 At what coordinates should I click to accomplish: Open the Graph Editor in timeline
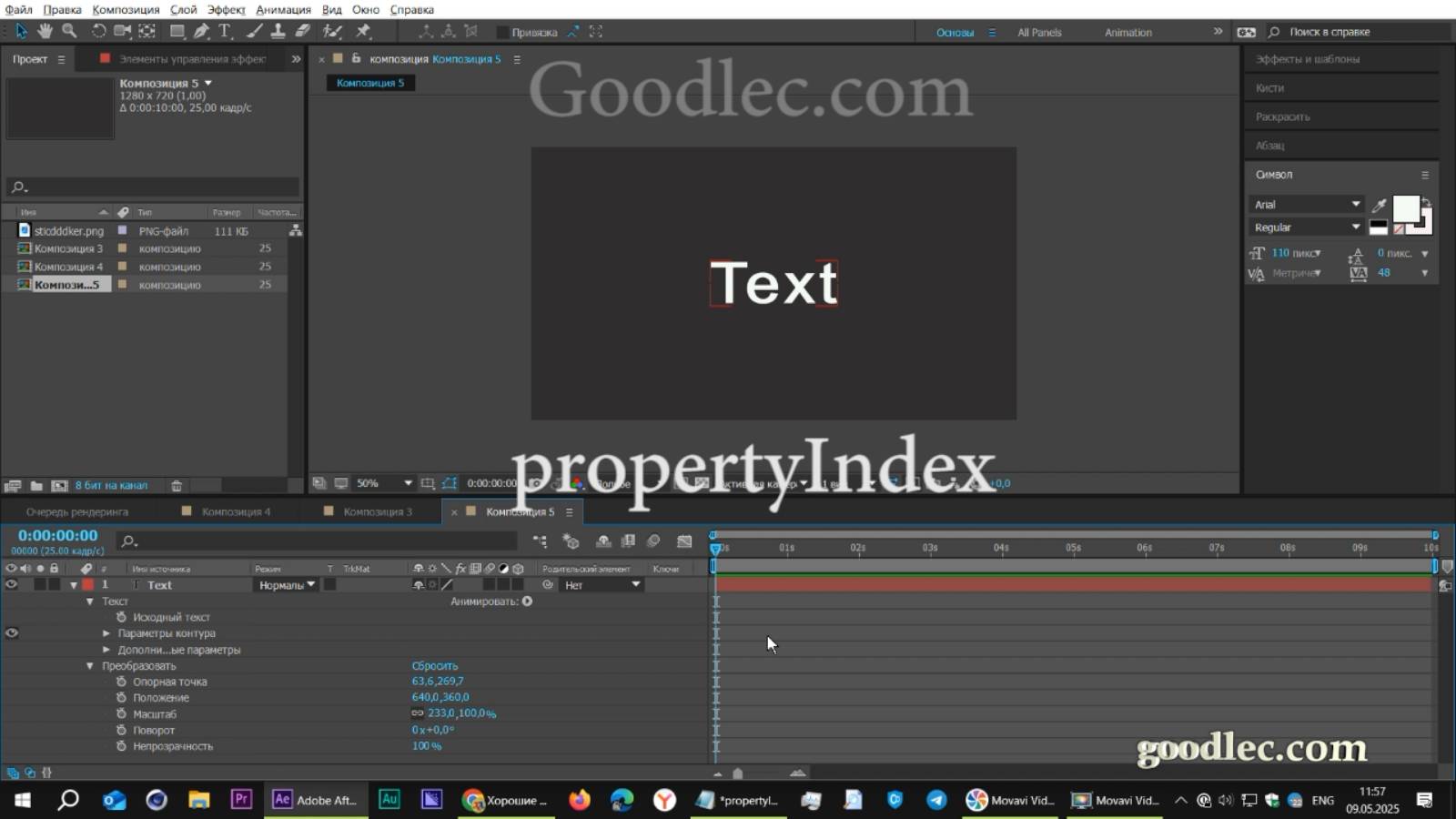(684, 541)
